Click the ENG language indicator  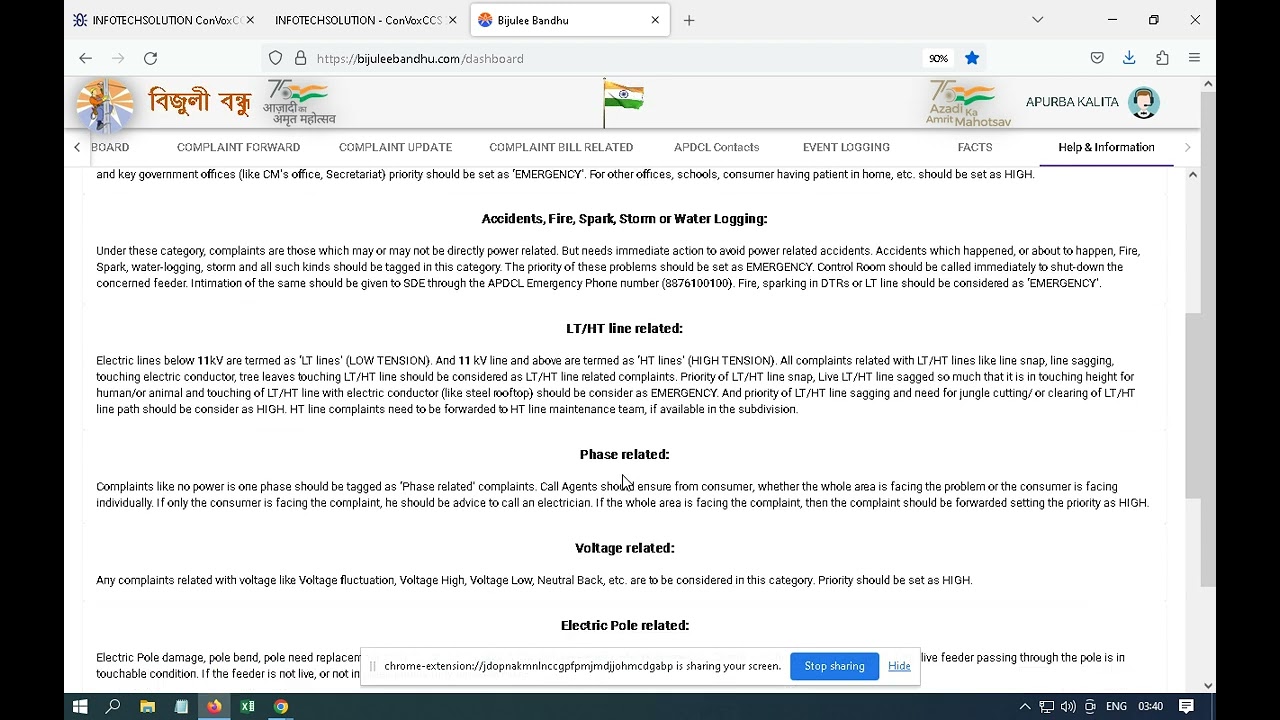(1116, 706)
